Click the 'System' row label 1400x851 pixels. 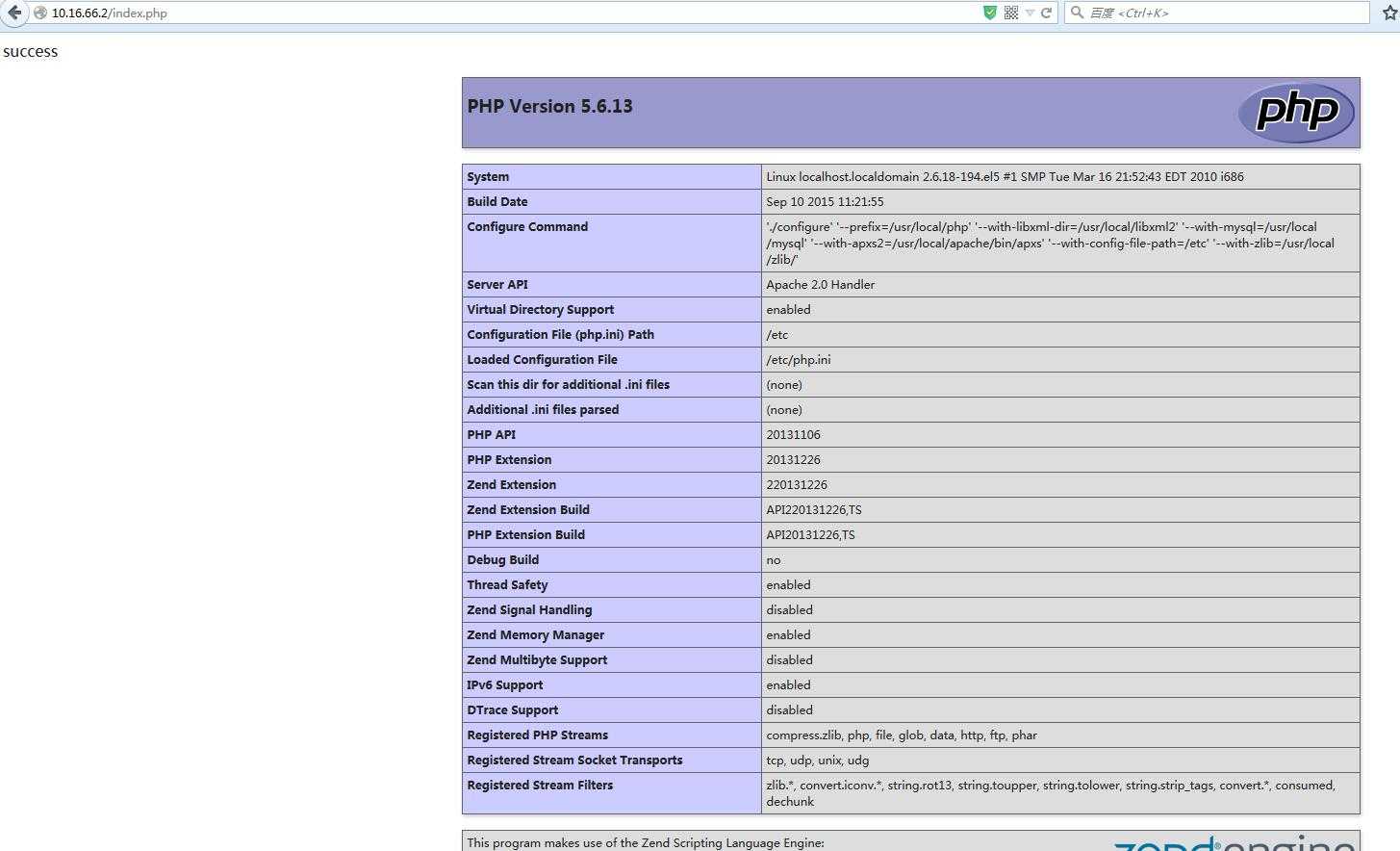click(x=488, y=177)
